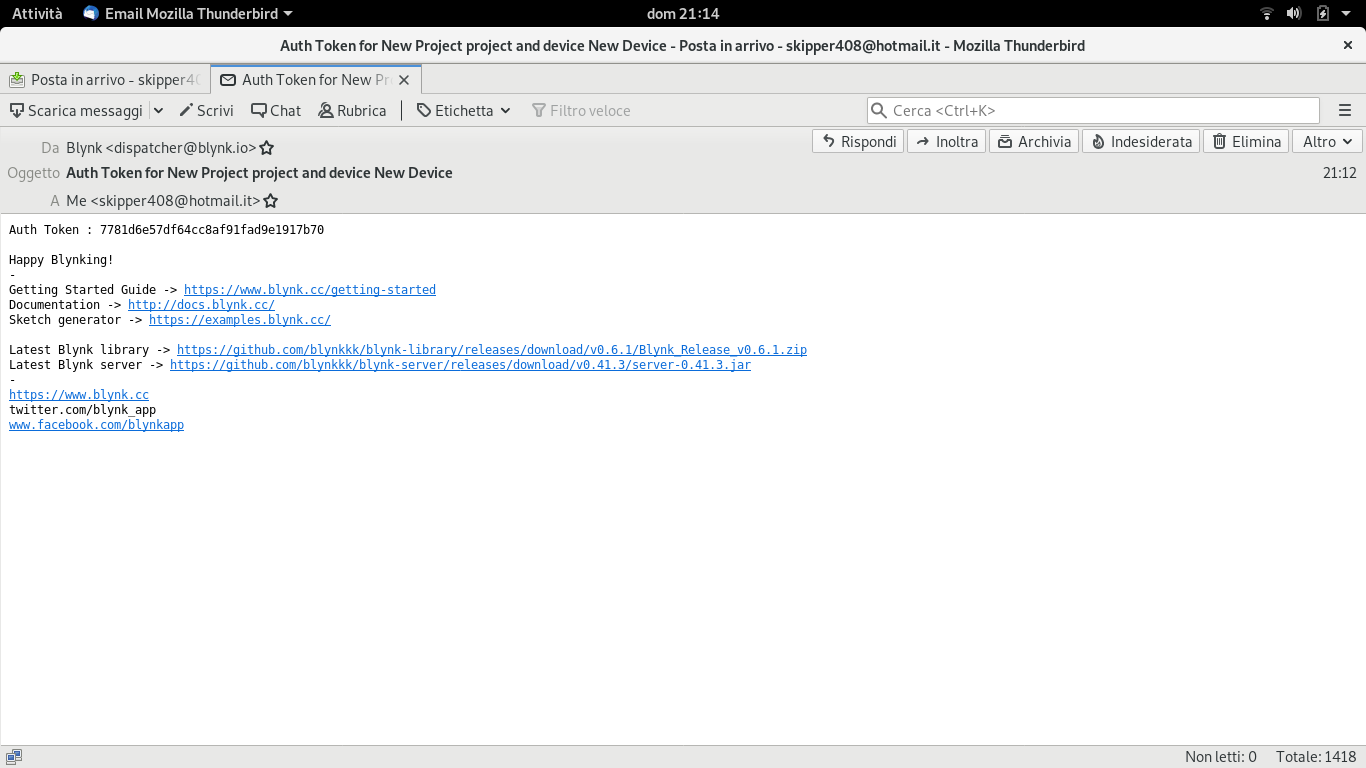Click Scarica messaggi download button
Image resolution: width=1366 pixels, height=768 pixels.
76,111
